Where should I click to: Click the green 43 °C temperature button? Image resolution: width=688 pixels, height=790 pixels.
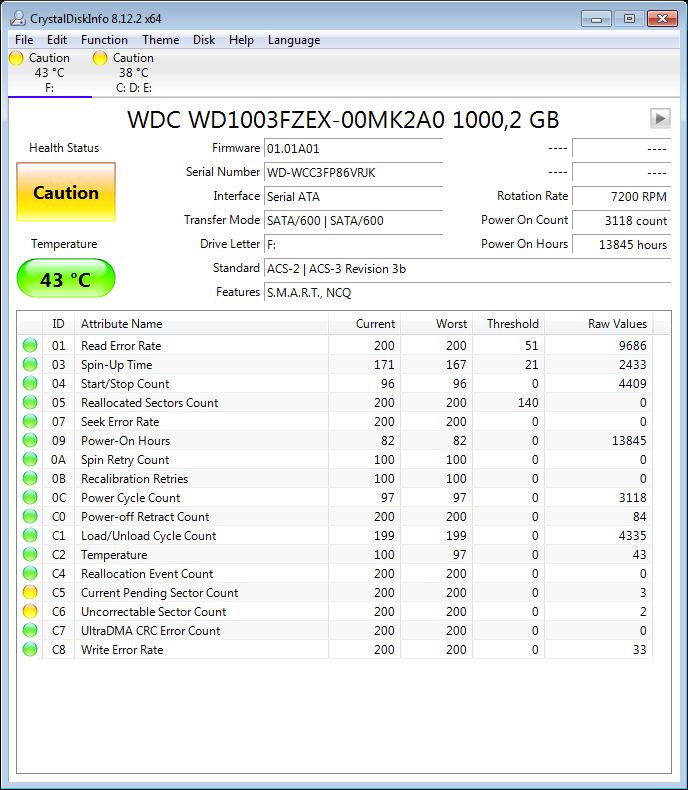(x=66, y=279)
